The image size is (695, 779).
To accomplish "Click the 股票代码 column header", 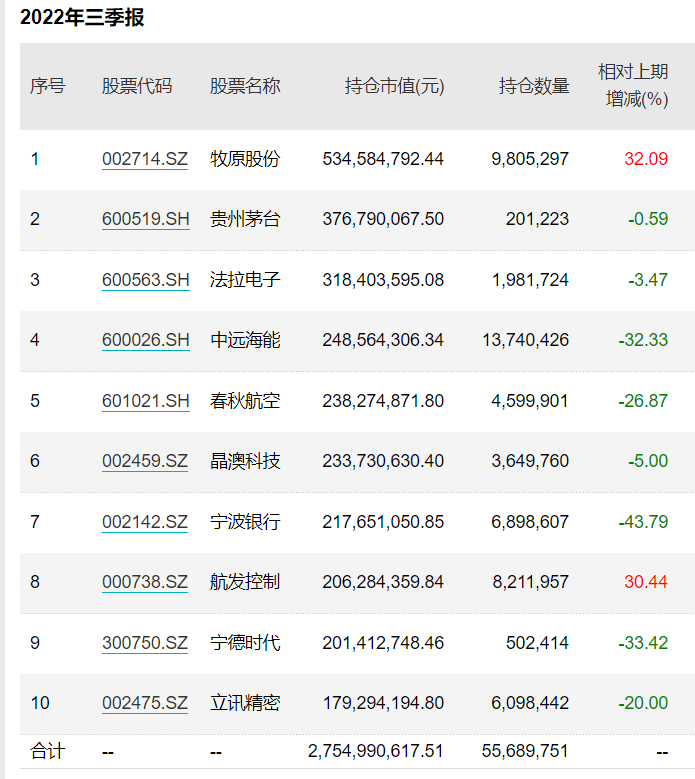I will 137,86.
